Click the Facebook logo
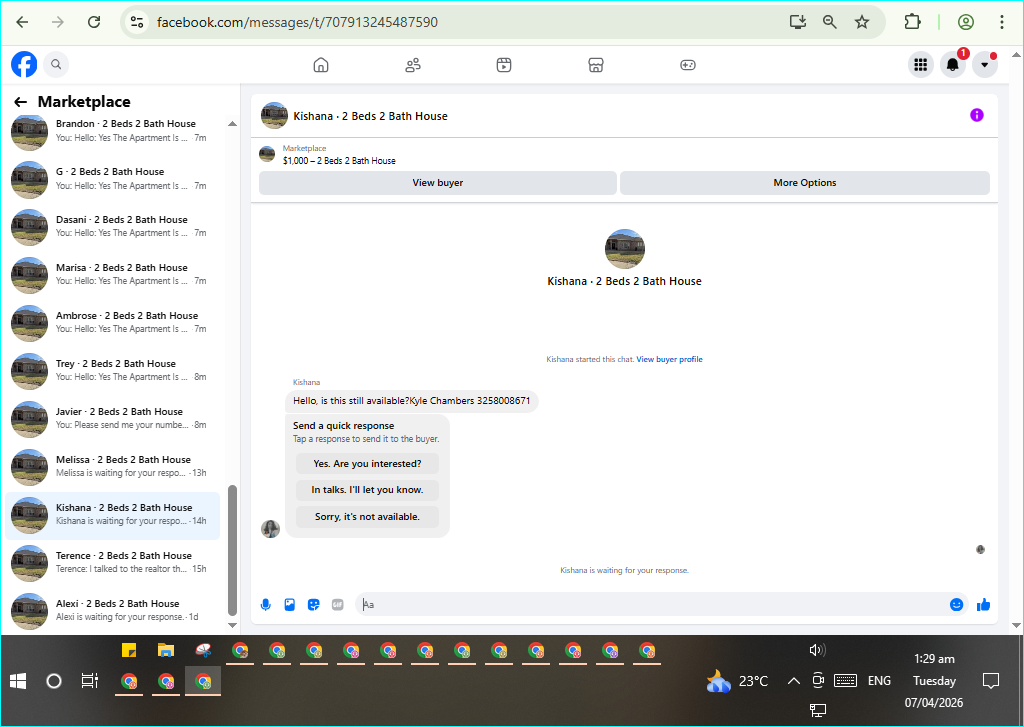 24,65
